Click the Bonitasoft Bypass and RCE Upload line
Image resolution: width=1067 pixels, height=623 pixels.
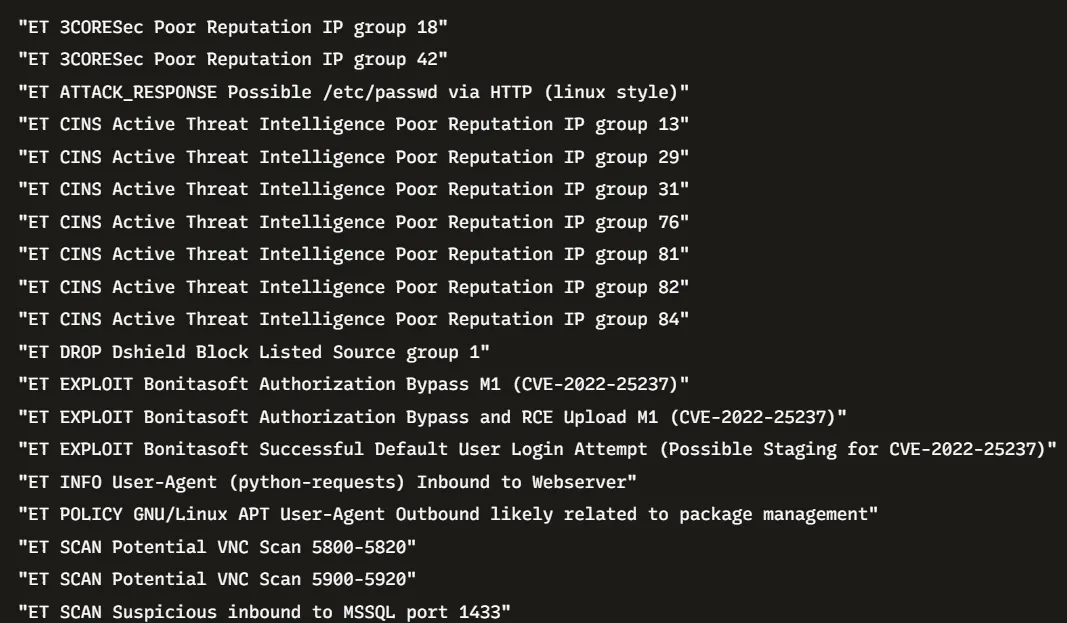tap(433, 417)
